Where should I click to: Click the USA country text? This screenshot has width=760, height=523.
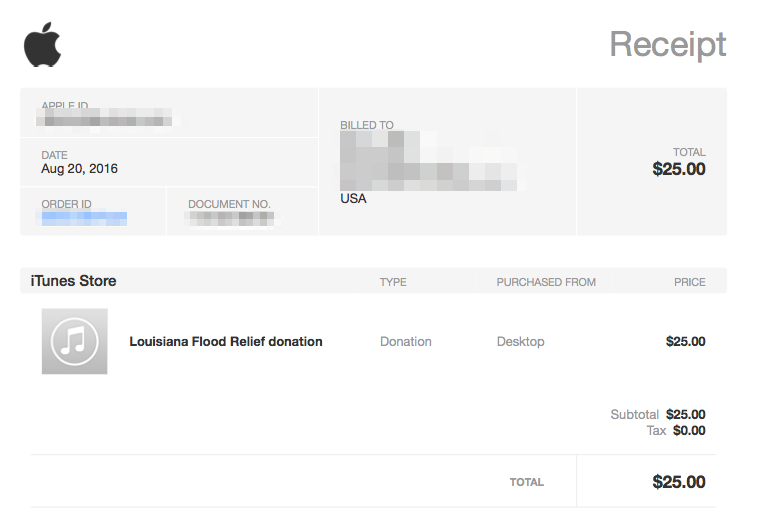(x=353, y=199)
